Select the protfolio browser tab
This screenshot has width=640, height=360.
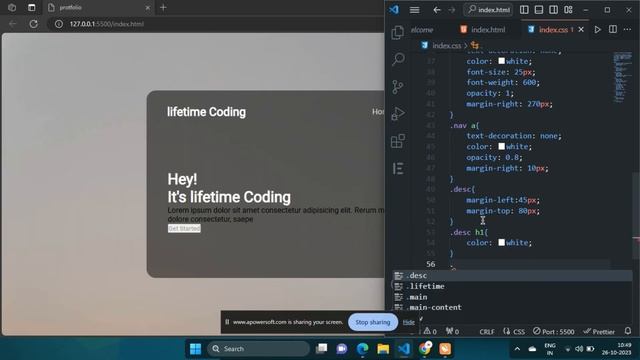99,7
